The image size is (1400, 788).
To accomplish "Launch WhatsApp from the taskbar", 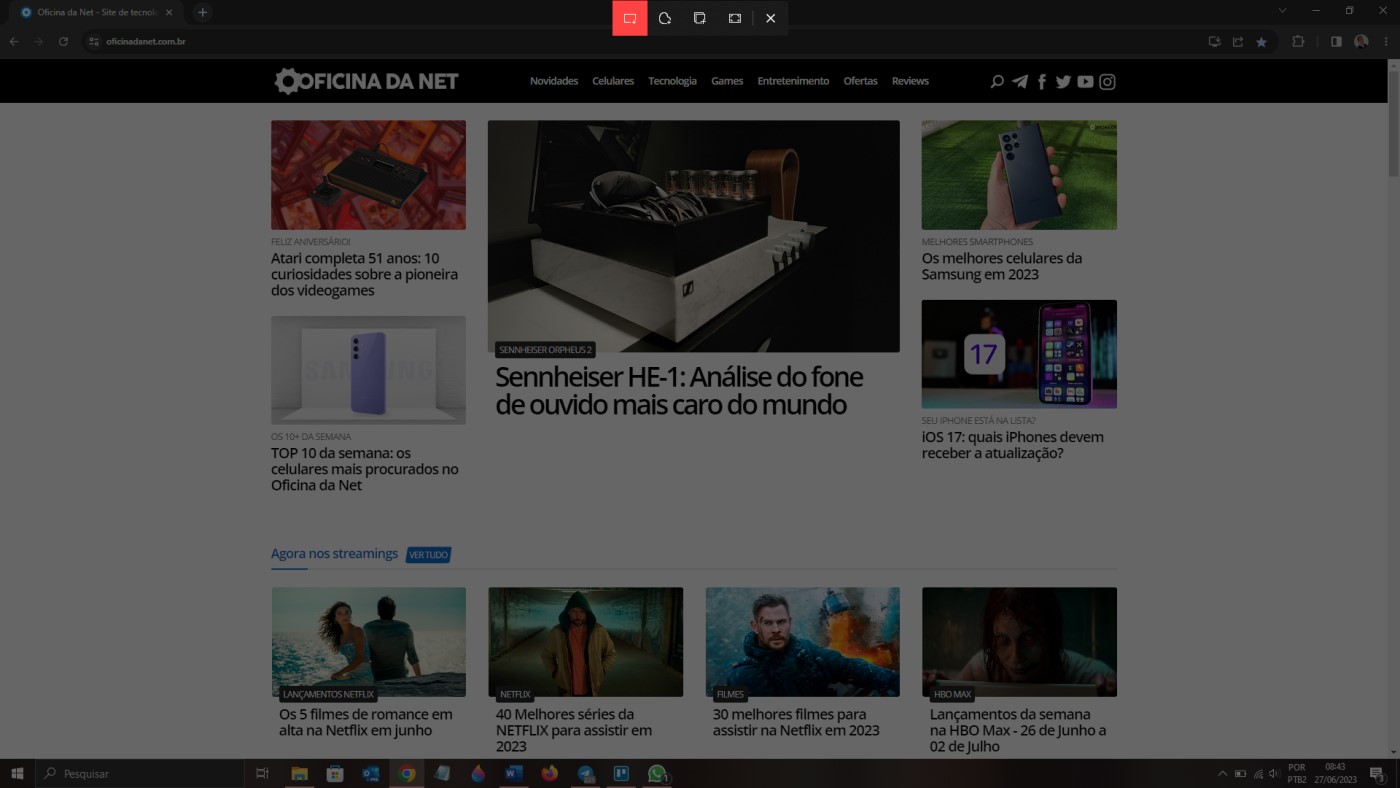I will [x=658, y=773].
